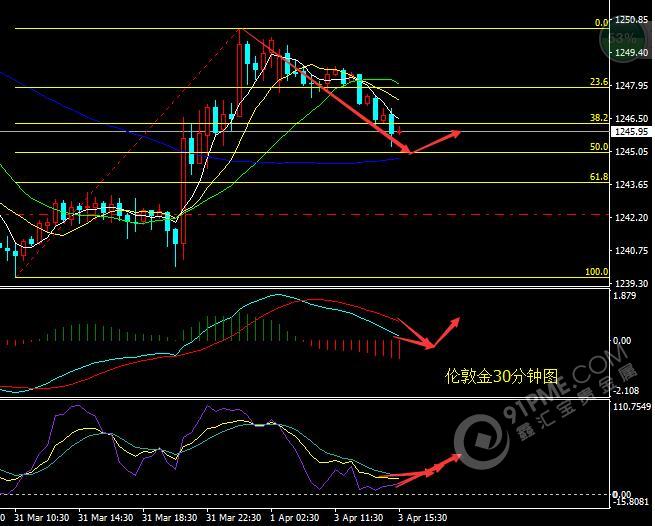
Task: Click the 1245.05 price axis label
Action: point(632,152)
